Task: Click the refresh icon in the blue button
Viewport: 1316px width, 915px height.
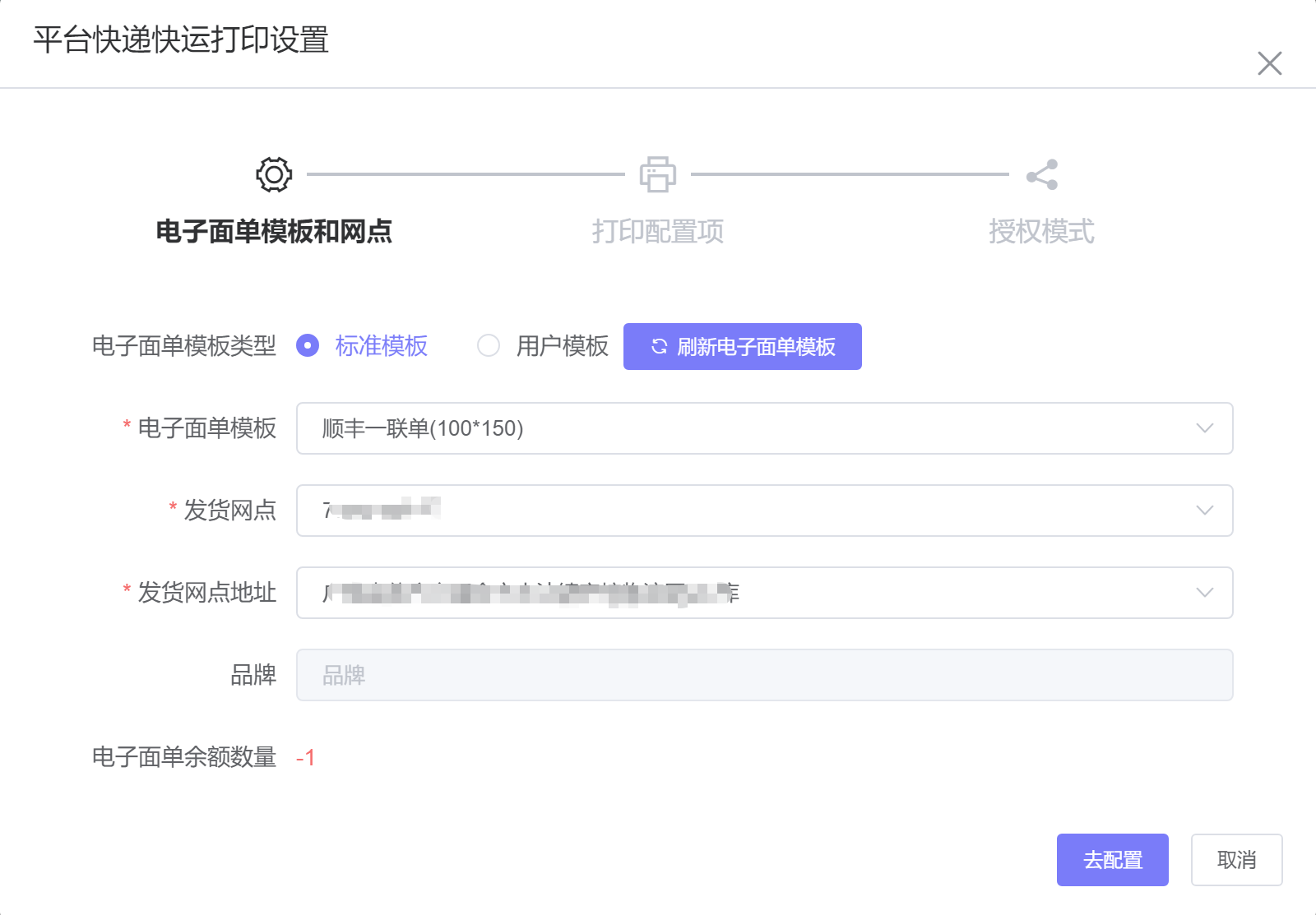Action: pyautogui.click(x=659, y=347)
